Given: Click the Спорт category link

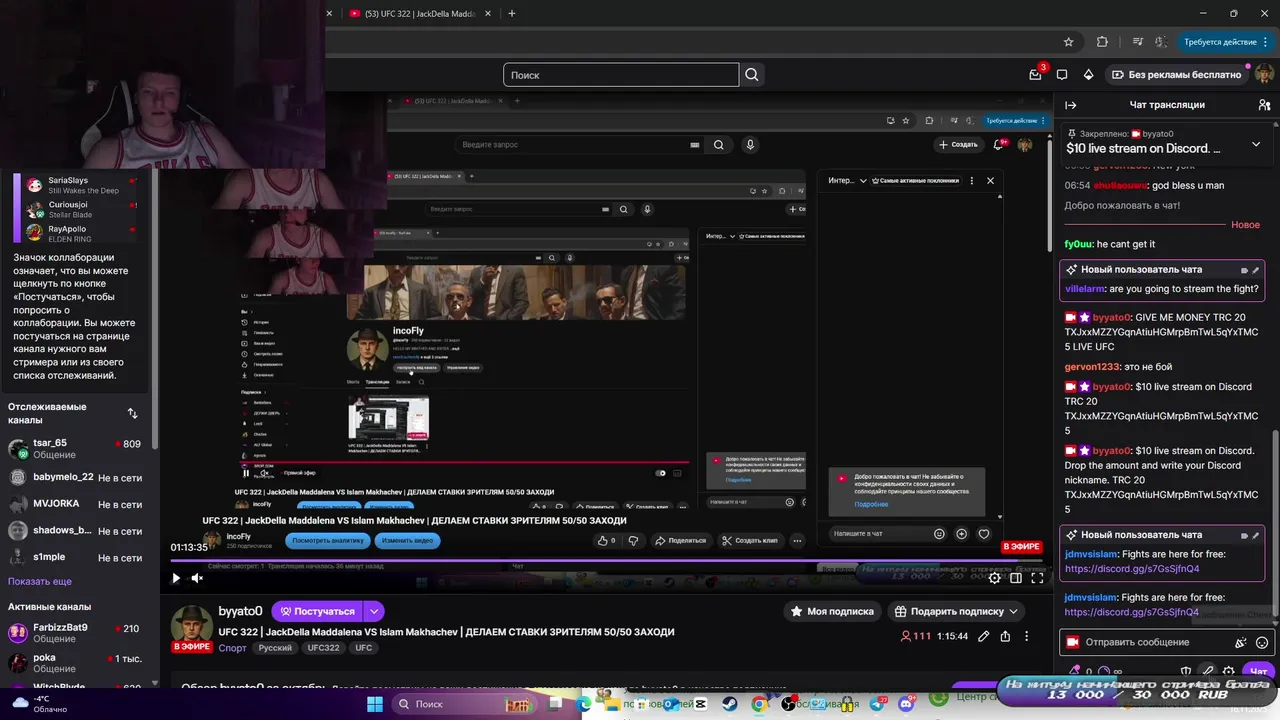Looking at the screenshot, I should coord(232,648).
